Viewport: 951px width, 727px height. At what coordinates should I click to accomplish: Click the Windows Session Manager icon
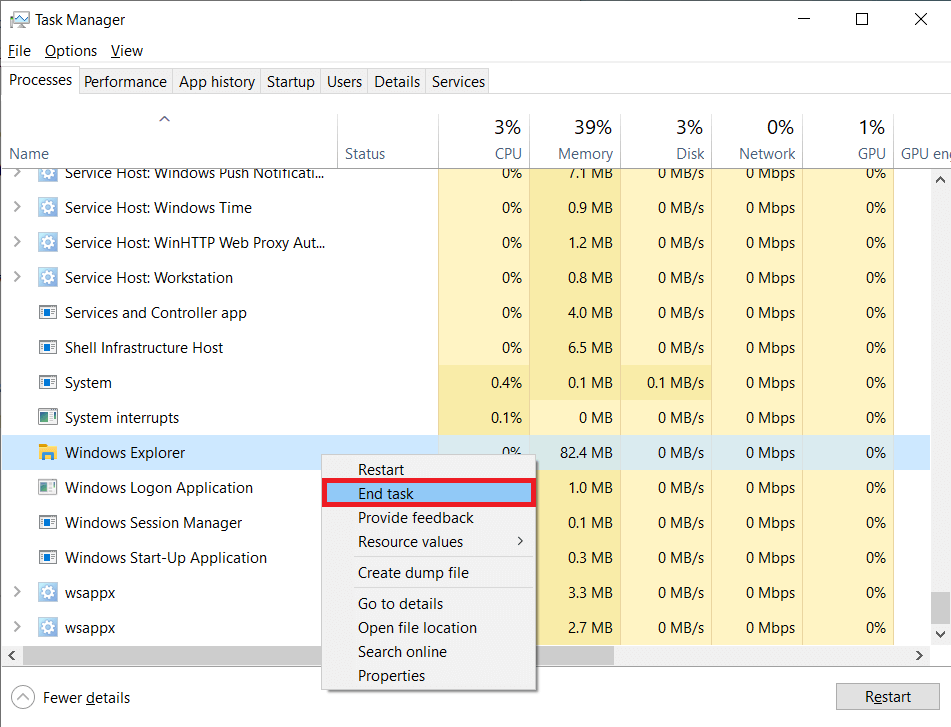tap(47, 522)
